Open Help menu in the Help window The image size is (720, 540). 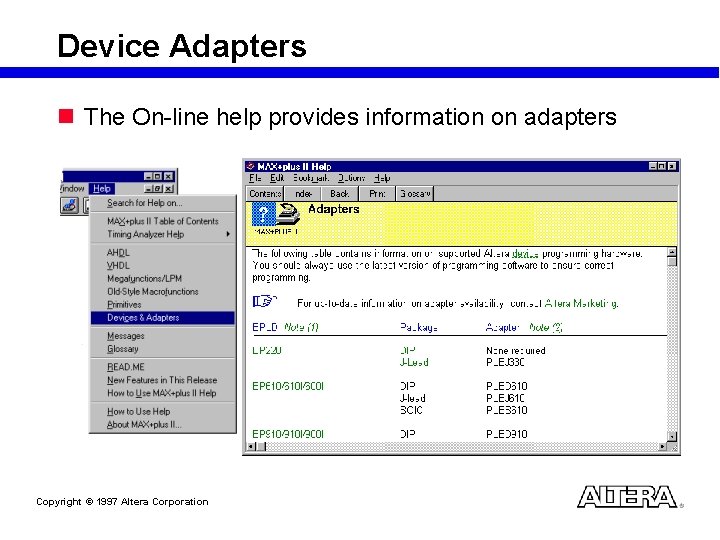[382, 178]
